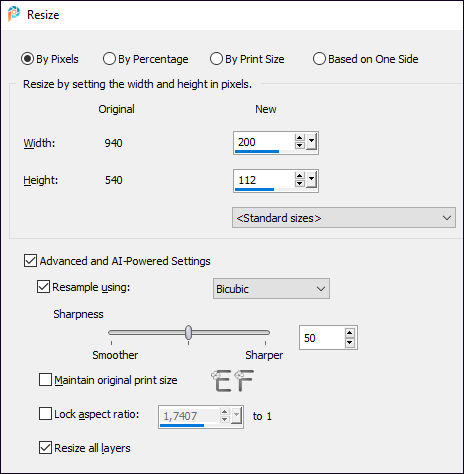
Task: Uncheck Advanced and AI-Powered Settings
Action: pos(30,261)
